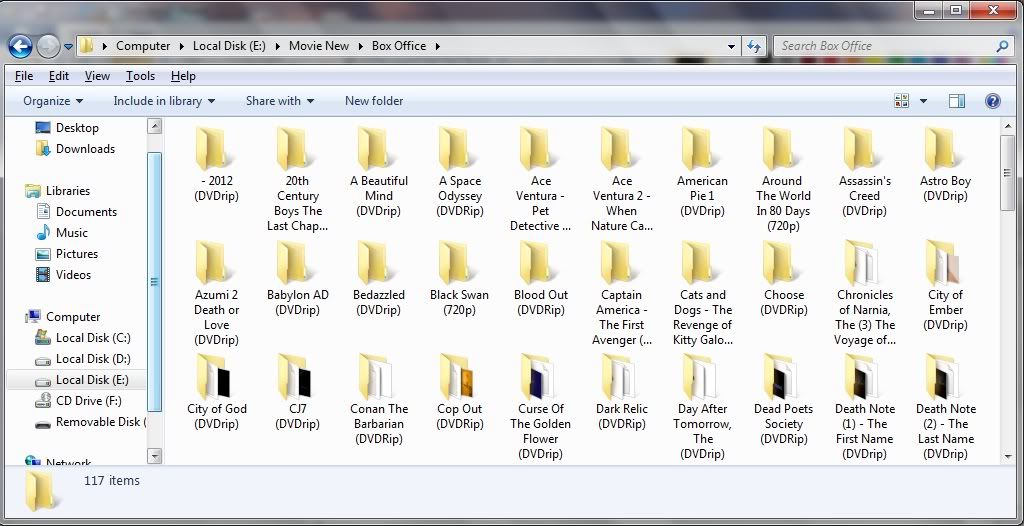This screenshot has height=526, width=1024.
Task: Select the Astro Boy folder
Action: pyautogui.click(x=945, y=163)
